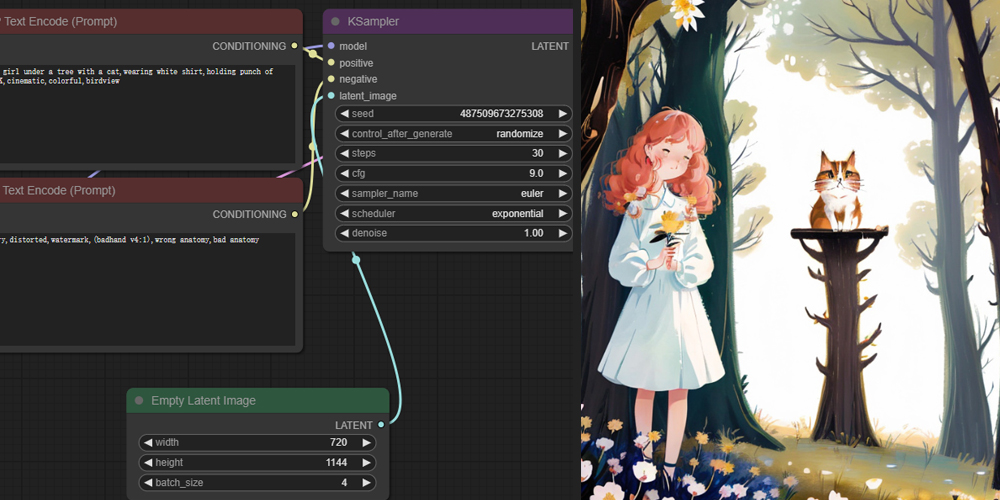Click the lower Text Encode (Prompt) title bar
The width and height of the screenshot is (1000, 500).
coord(151,190)
